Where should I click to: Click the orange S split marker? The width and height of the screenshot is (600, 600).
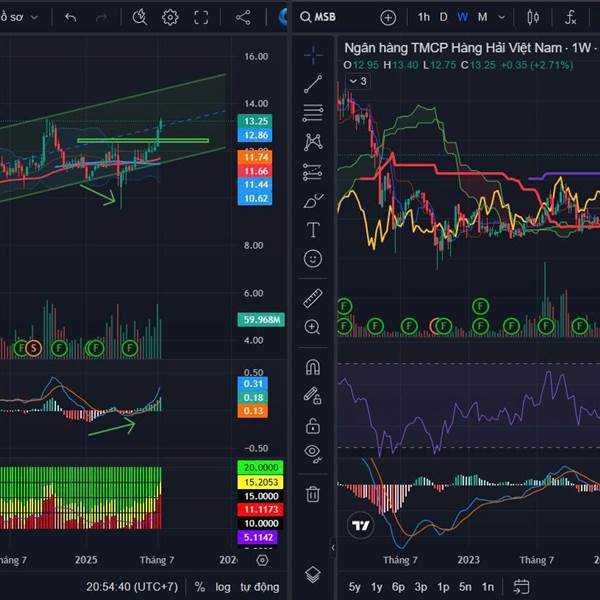[x=34, y=348]
